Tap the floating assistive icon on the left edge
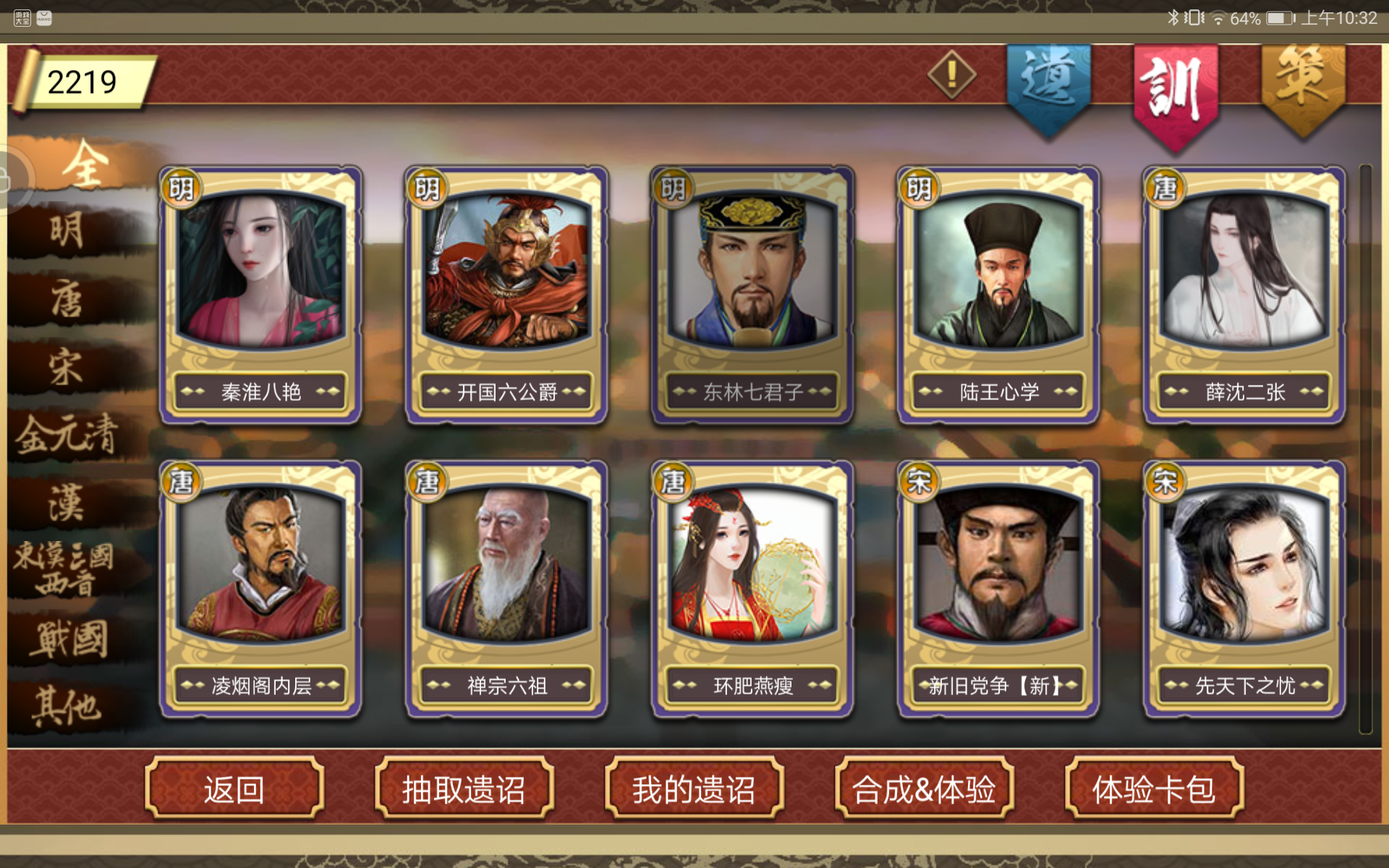 coord(13,179)
